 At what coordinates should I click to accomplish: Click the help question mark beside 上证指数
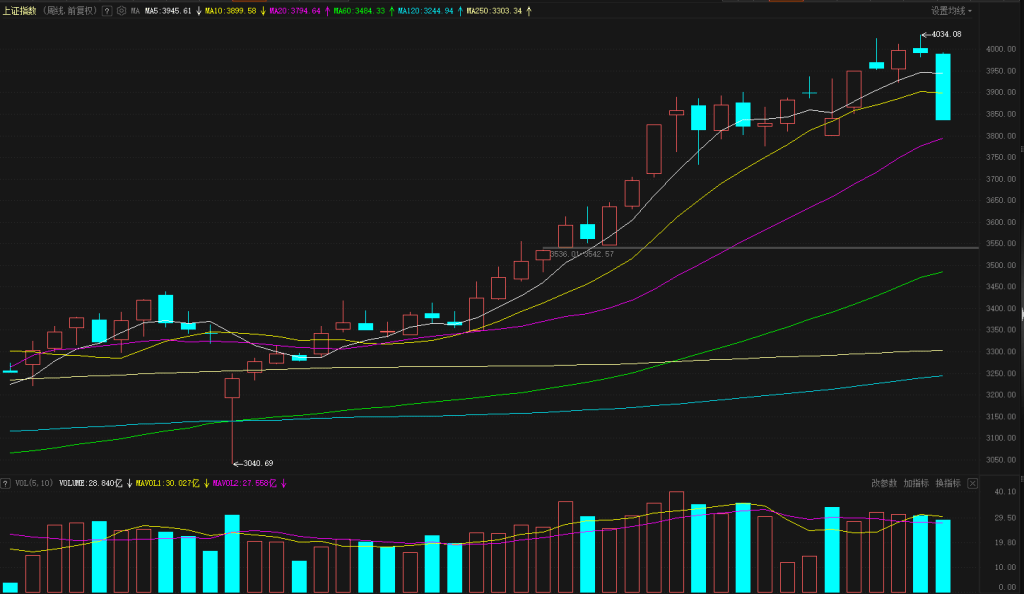107,11
